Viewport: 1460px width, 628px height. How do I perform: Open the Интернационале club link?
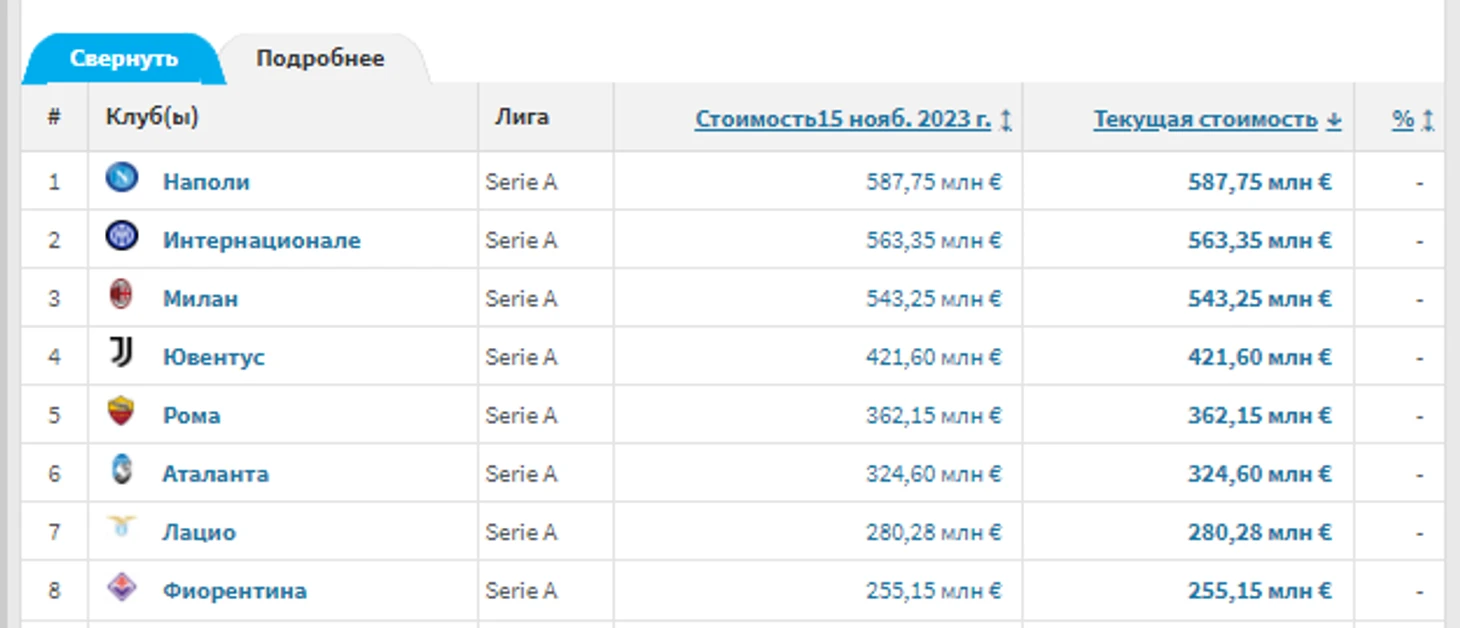[261, 240]
